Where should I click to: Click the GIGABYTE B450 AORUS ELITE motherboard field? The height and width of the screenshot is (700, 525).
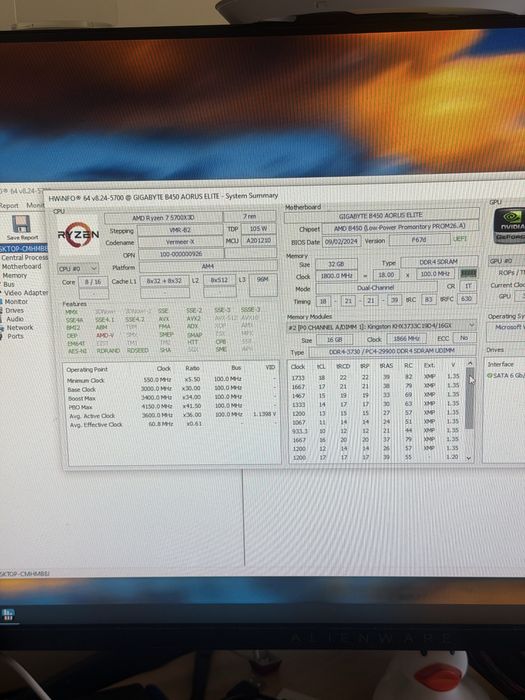pyautogui.click(x=381, y=215)
